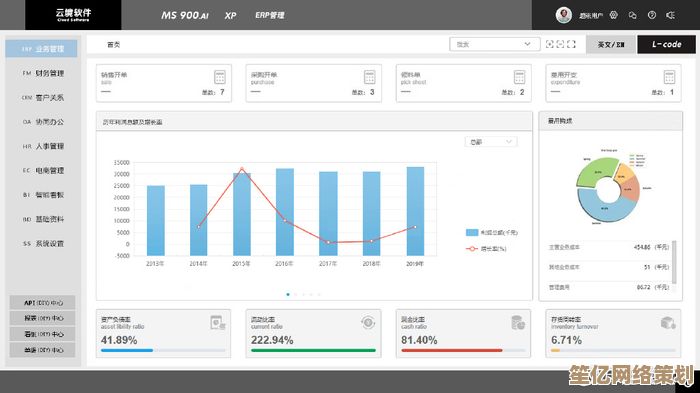
Task: Click the 454.86 value in cost list
Action: point(642,247)
